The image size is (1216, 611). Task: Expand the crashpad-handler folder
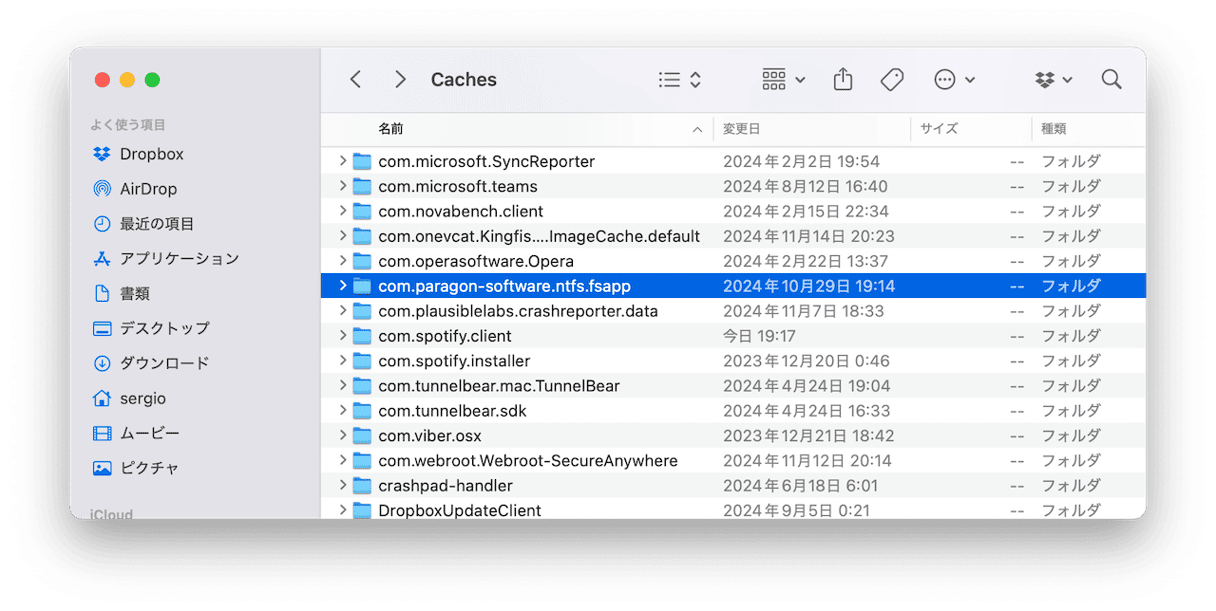pyautogui.click(x=342, y=486)
